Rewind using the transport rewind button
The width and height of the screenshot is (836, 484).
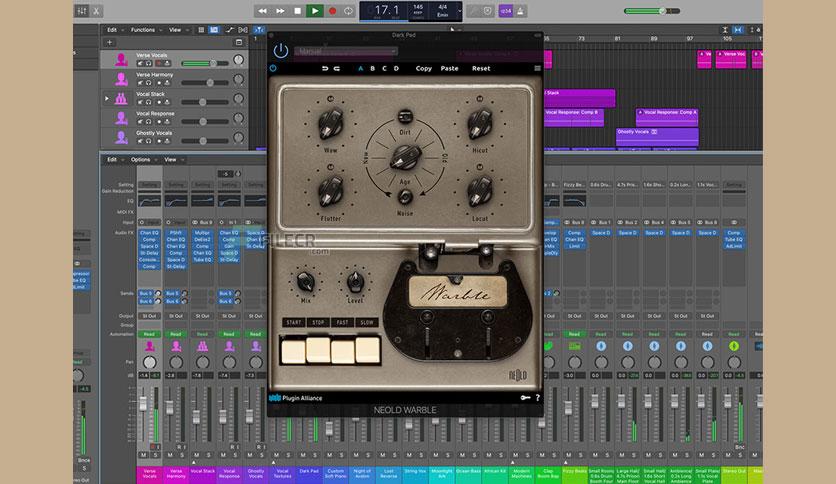262,11
